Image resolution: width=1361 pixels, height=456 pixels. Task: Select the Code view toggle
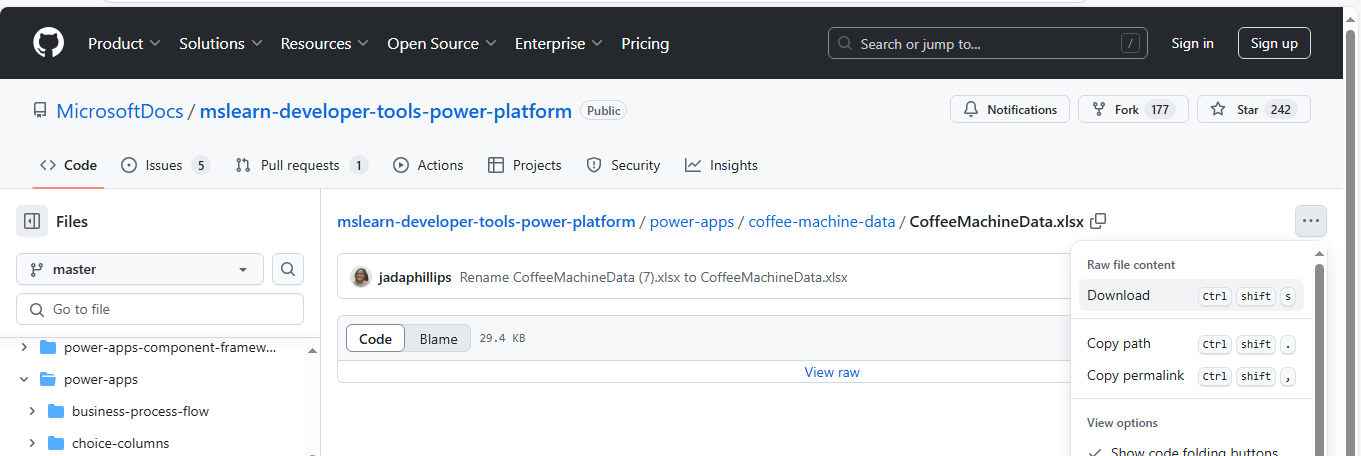[x=376, y=339]
